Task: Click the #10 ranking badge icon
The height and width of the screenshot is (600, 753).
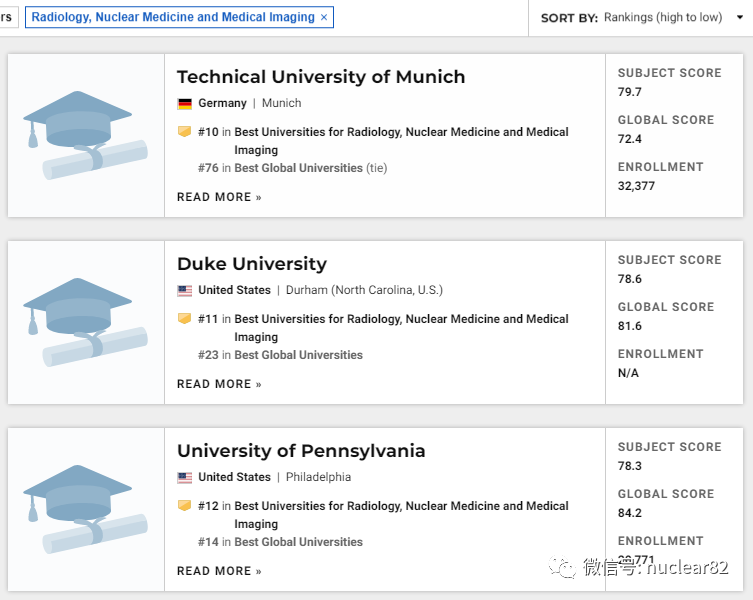Action: [x=184, y=132]
